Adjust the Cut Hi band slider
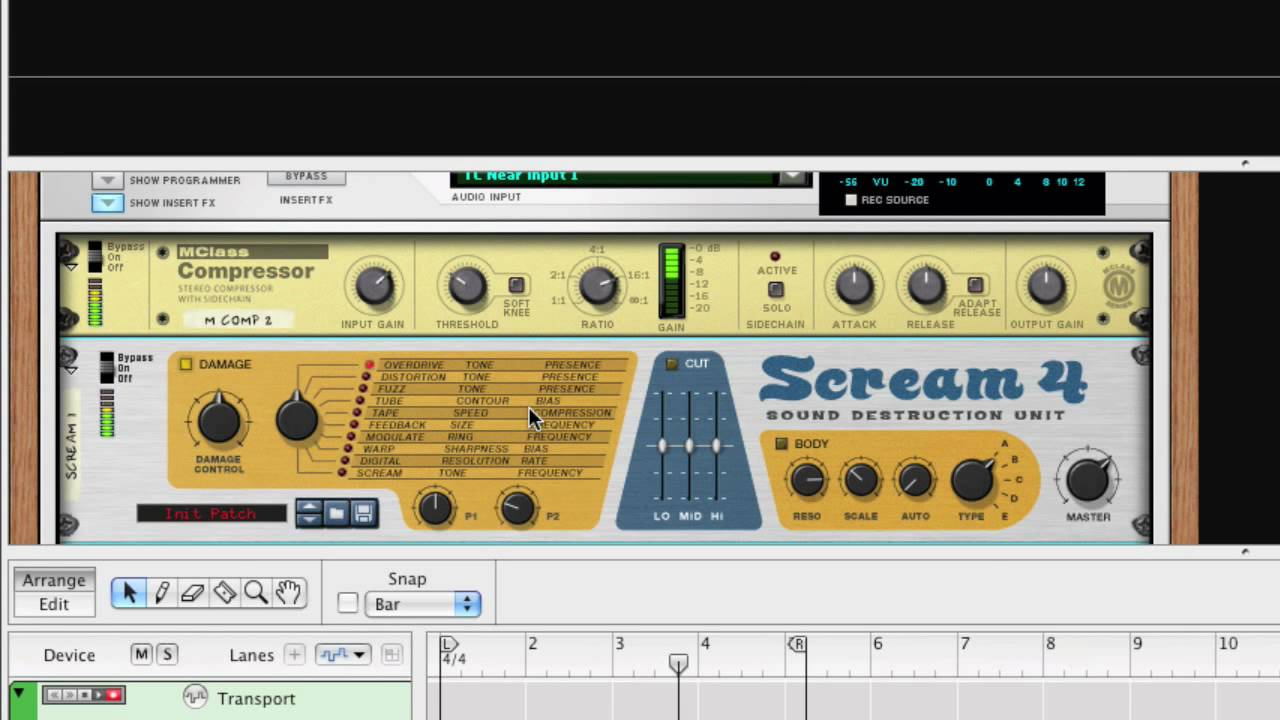Viewport: 1280px width, 720px height. click(x=716, y=445)
